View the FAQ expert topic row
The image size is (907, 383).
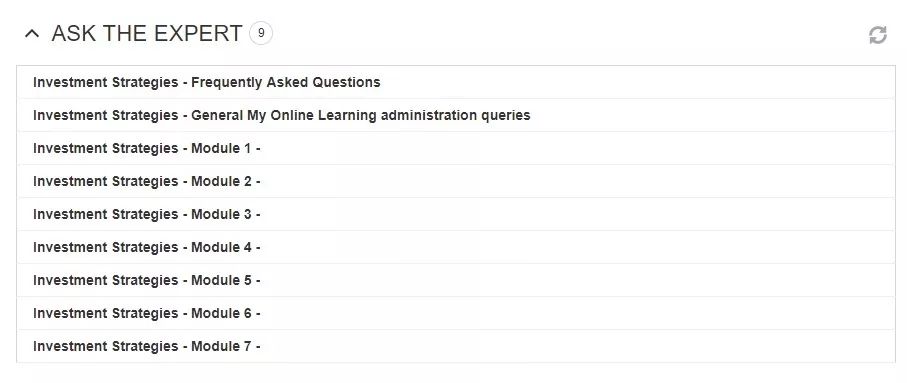(456, 82)
